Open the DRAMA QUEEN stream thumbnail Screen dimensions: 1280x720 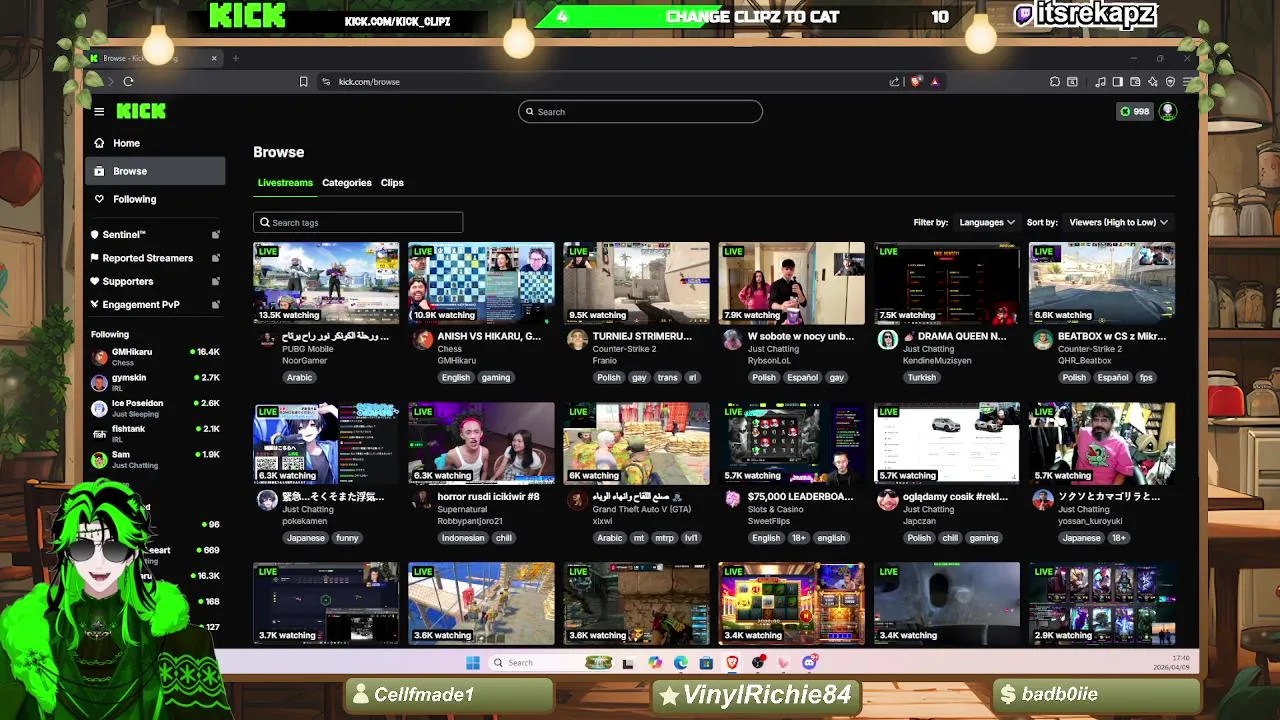[947, 283]
